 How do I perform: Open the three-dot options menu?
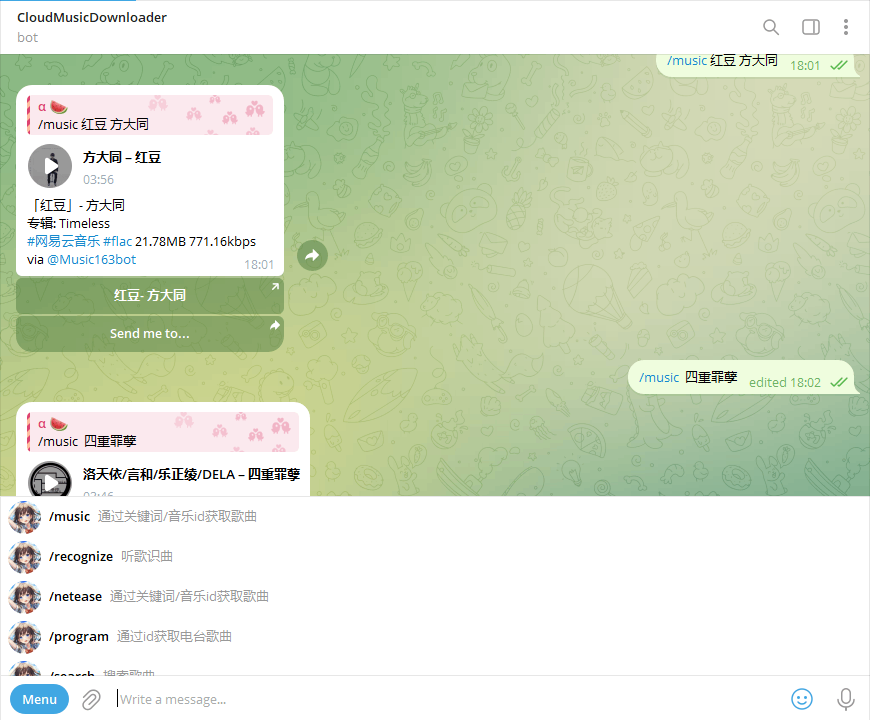tap(846, 27)
